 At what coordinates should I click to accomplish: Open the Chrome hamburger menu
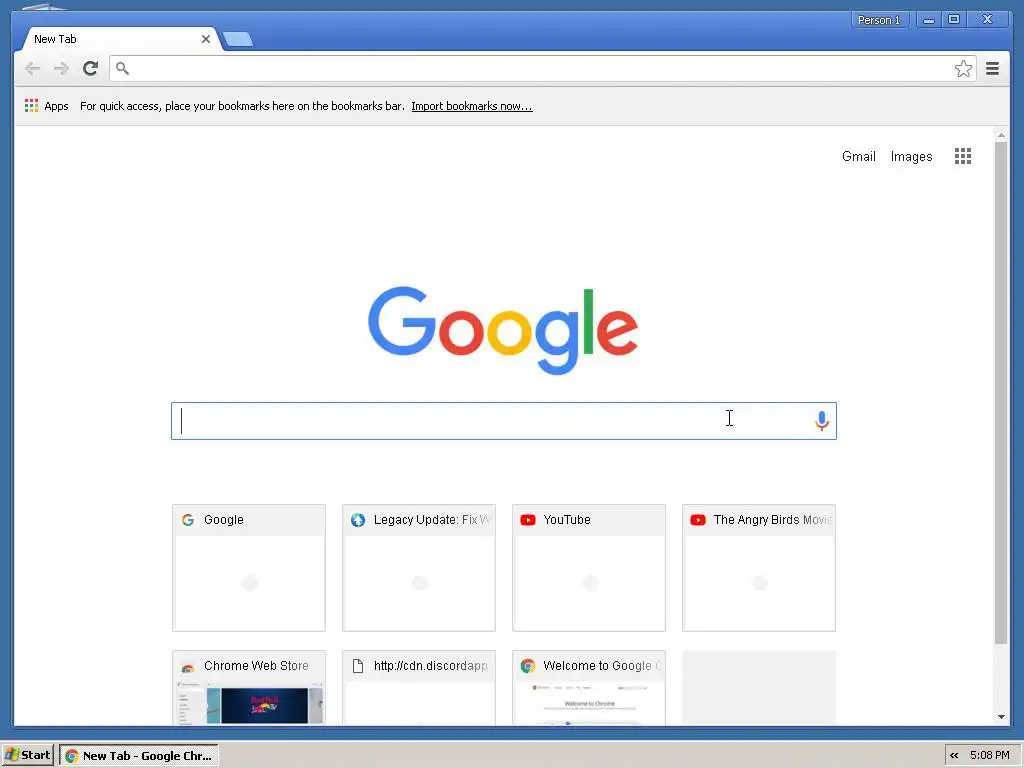(x=992, y=69)
